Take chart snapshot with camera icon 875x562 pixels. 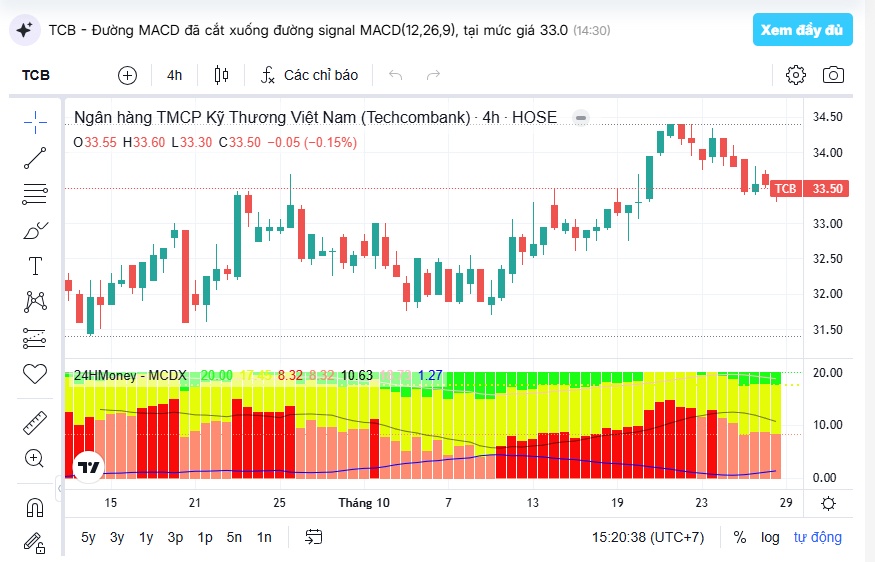coord(833,75)
